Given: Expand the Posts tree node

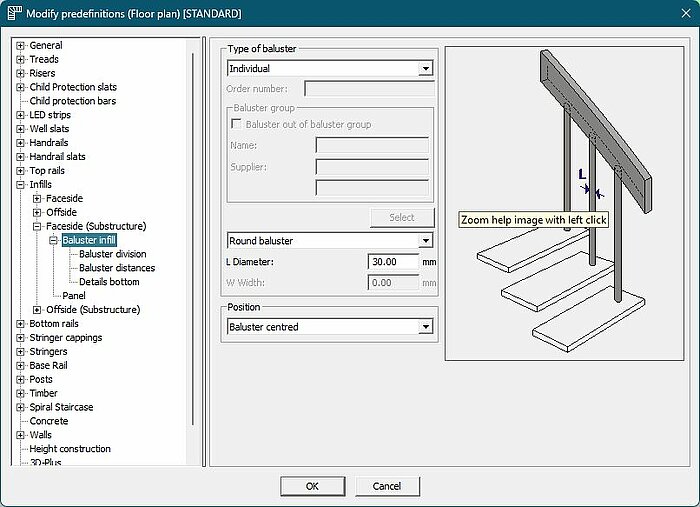Looking at the screenshot, I should click(20, 379).
